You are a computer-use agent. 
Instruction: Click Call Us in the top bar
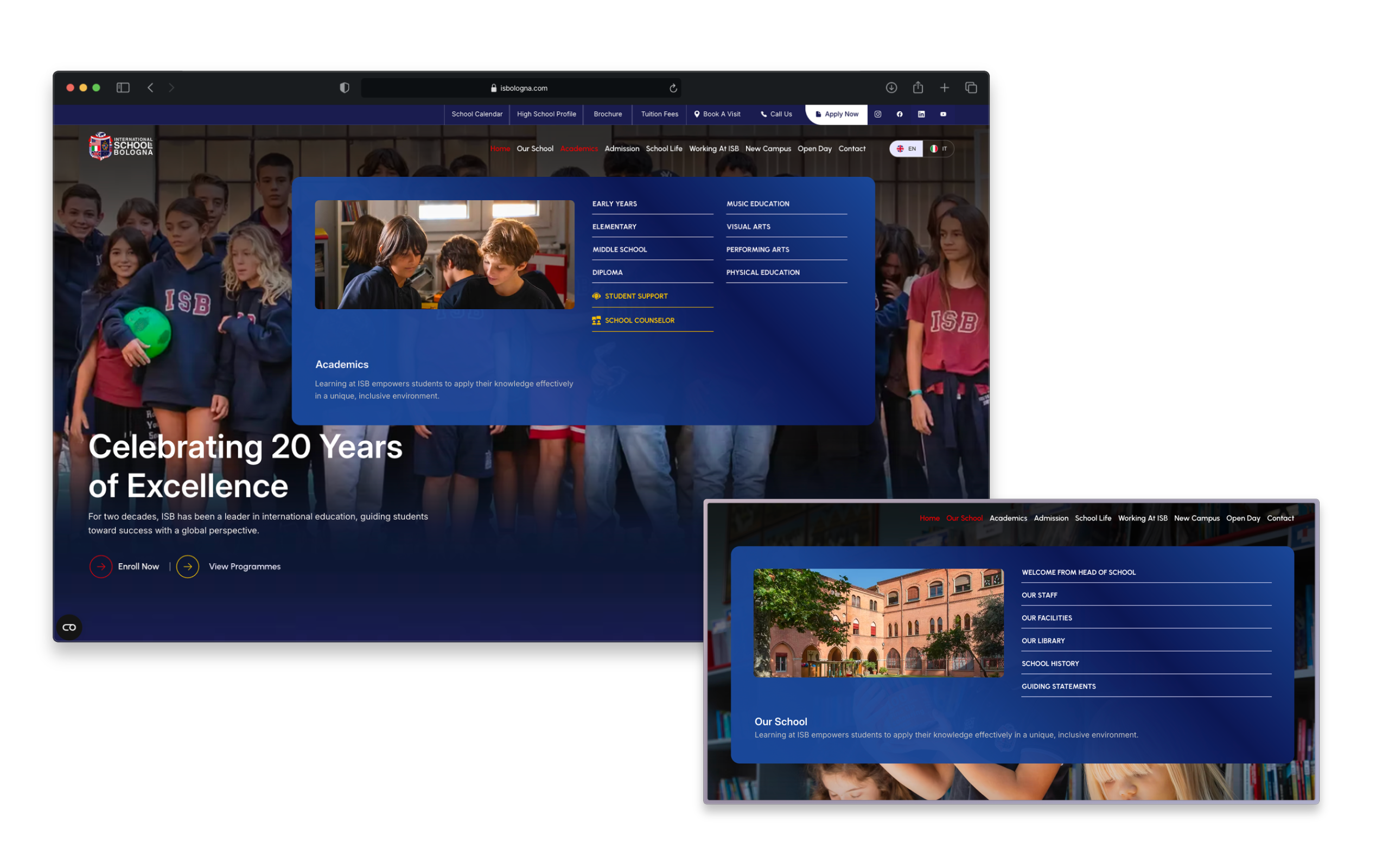coord(776,114)
